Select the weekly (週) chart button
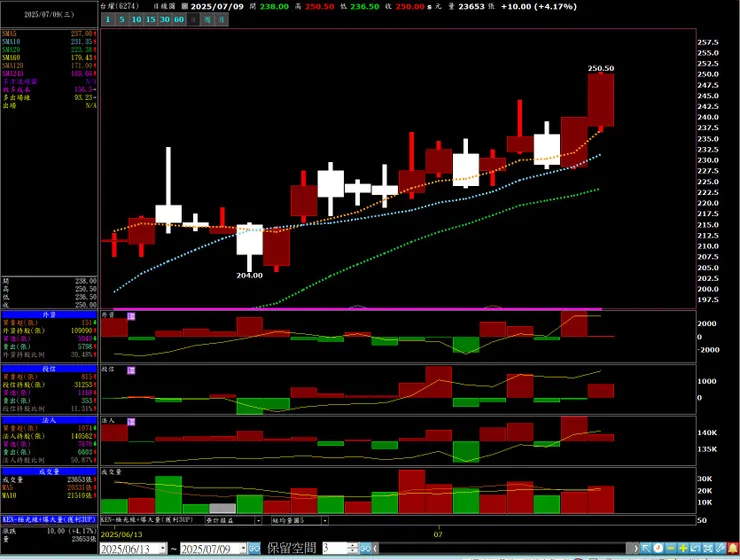Screen dimensions: 740x560 pyautogui.click(x=208, y=19)
